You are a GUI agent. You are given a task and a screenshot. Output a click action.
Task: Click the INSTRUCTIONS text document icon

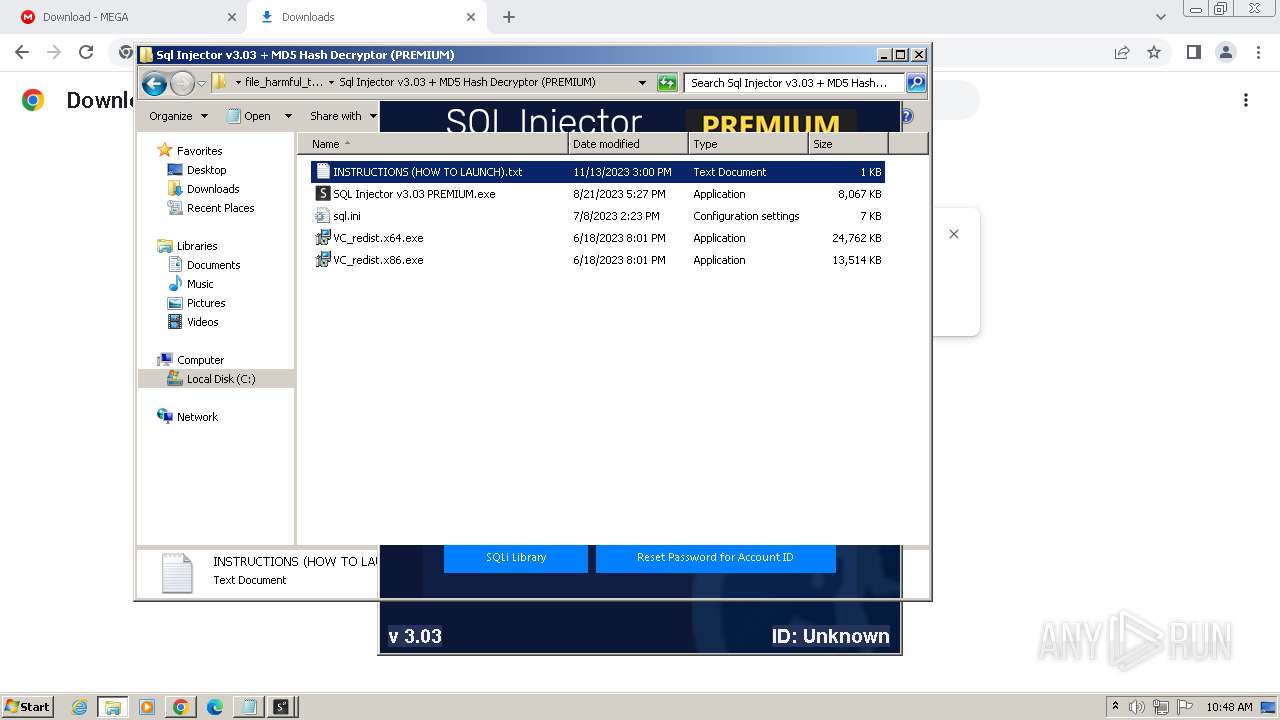coord(323,172)
